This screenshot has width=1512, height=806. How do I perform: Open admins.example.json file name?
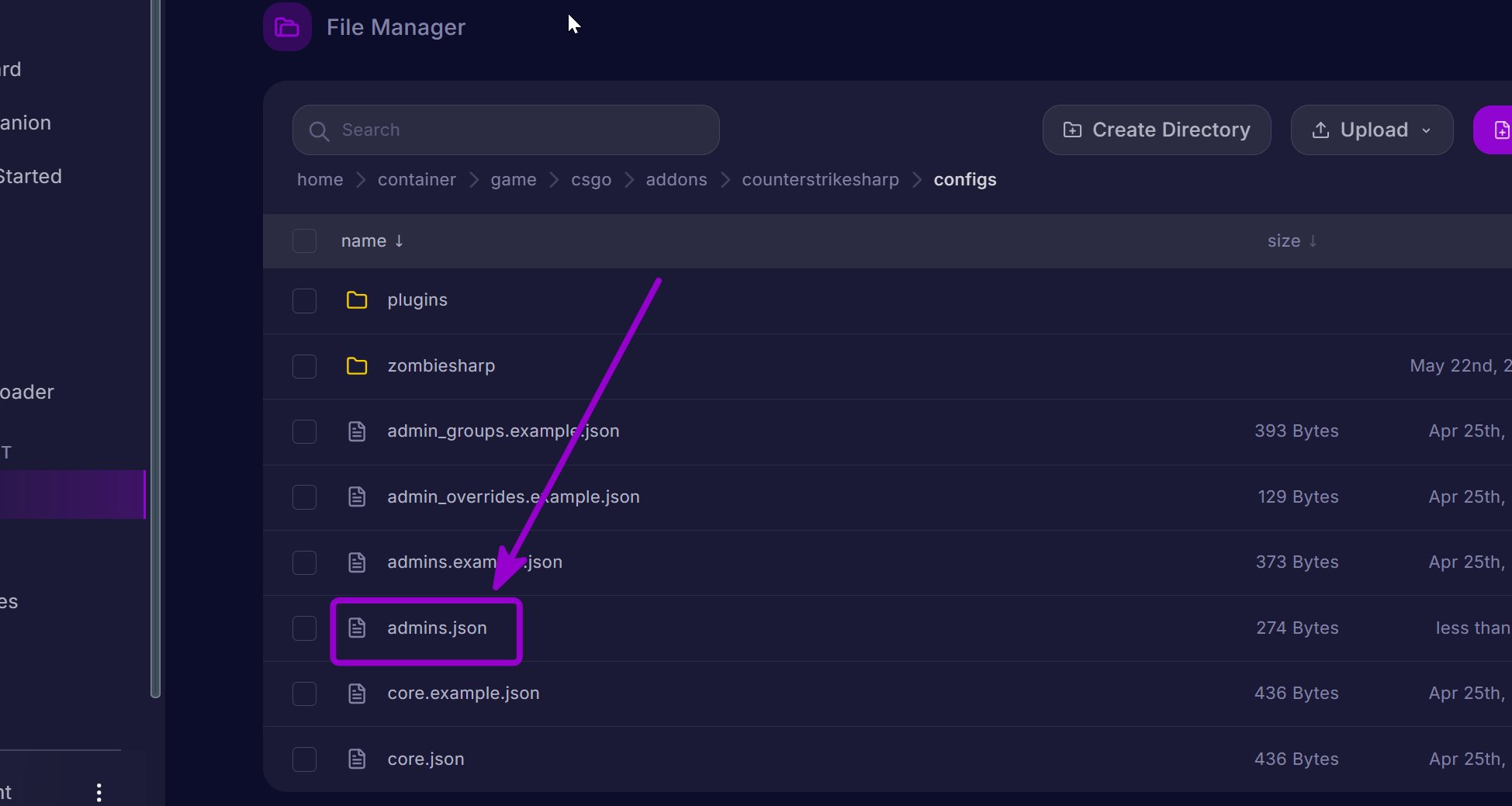tap(475, 562)
